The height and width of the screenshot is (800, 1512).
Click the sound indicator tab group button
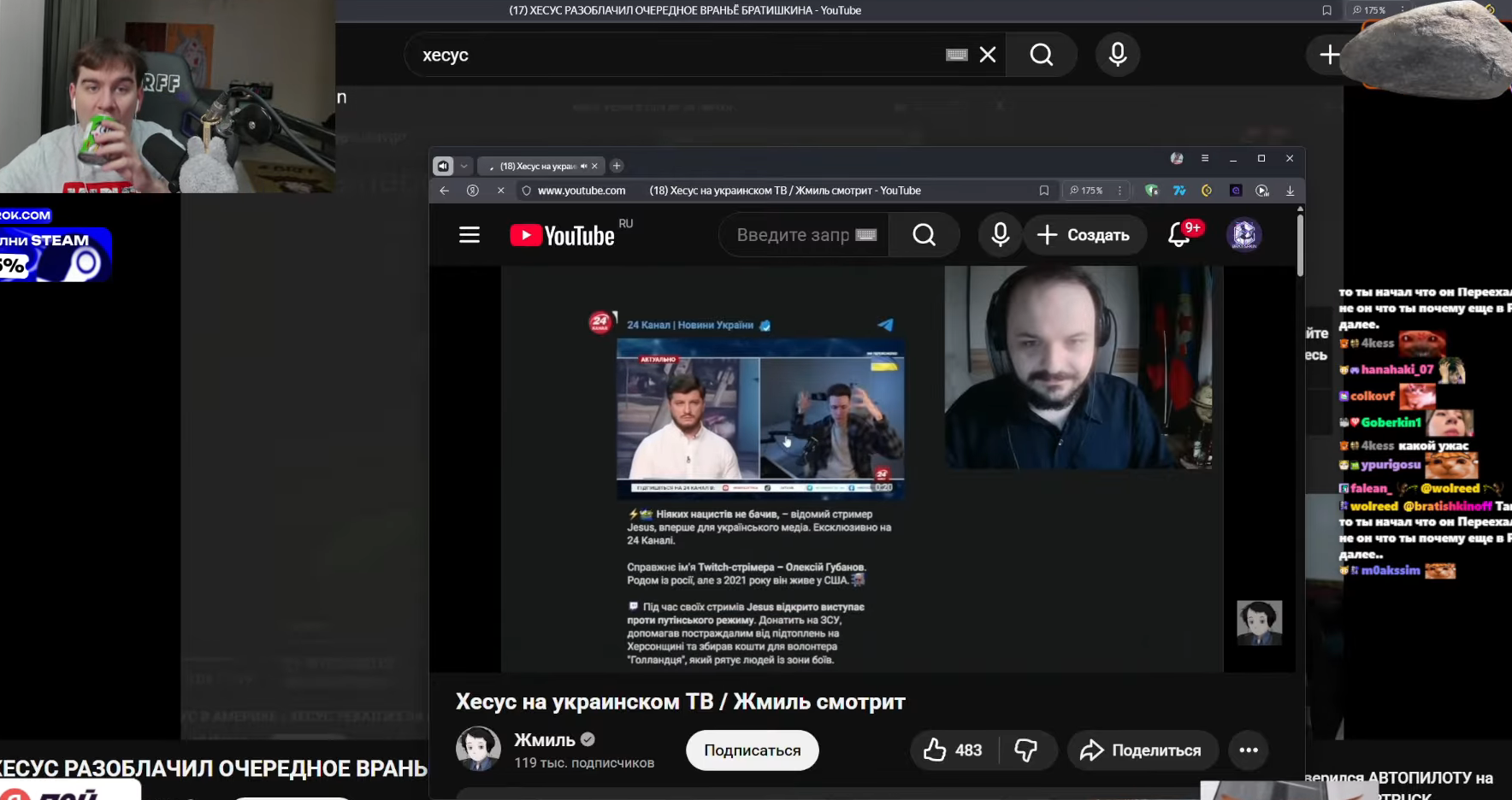click(x=443, y=166)
